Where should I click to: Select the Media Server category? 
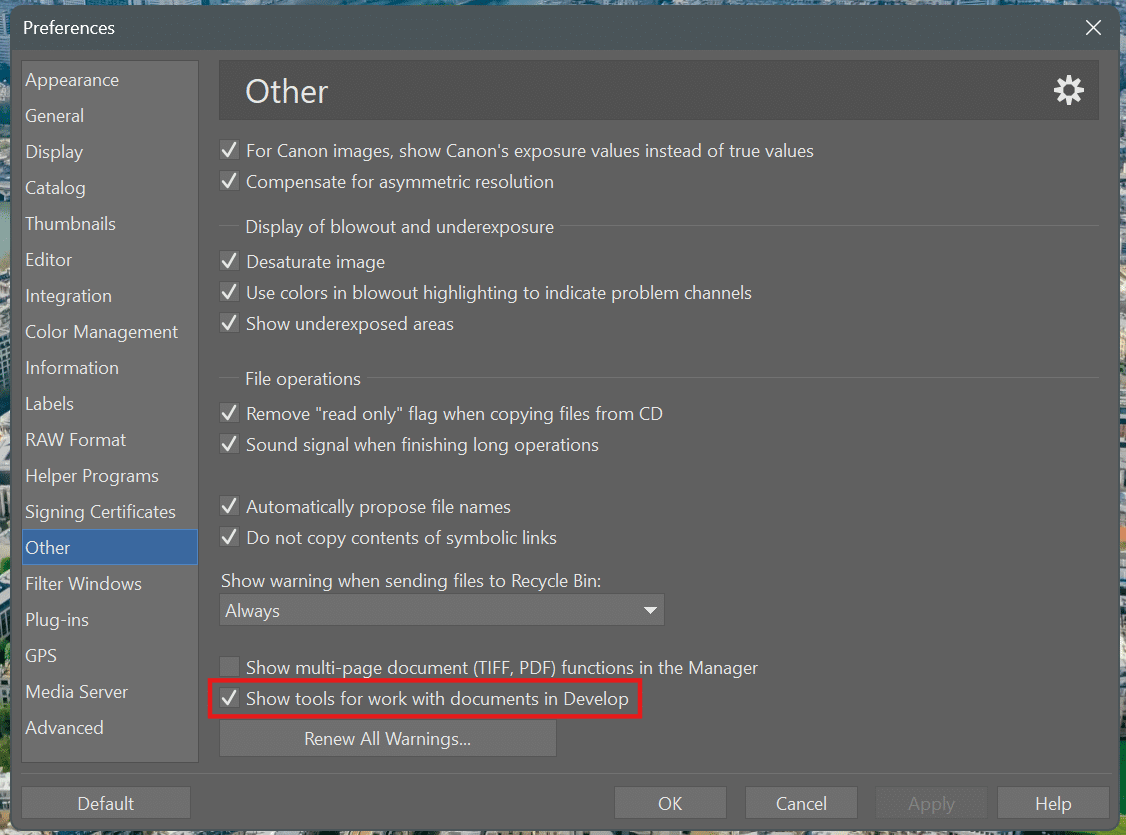pyautogui.click(x=76, y=692)
